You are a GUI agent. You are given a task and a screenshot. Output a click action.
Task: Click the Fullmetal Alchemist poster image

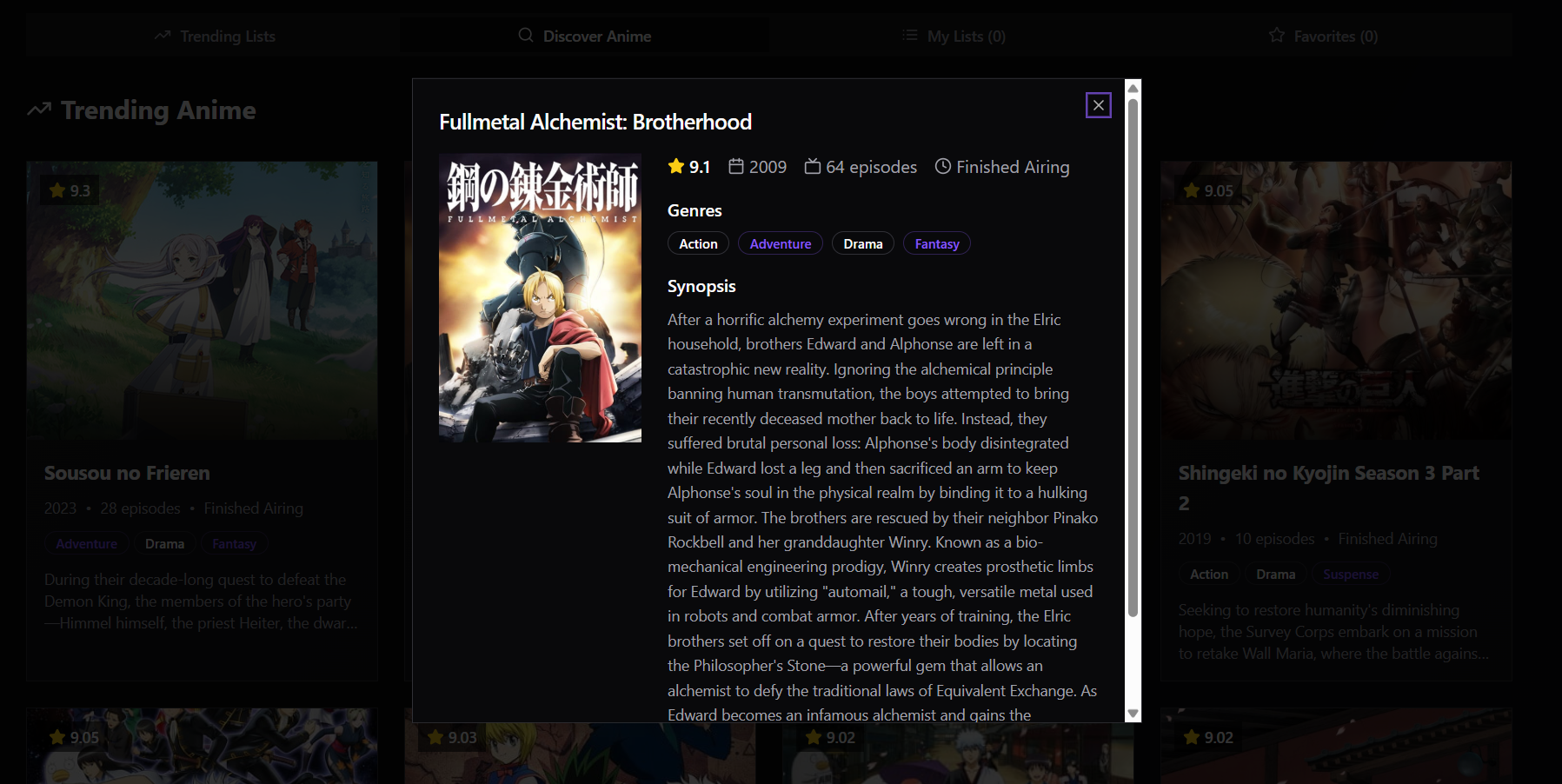point(540,298)
